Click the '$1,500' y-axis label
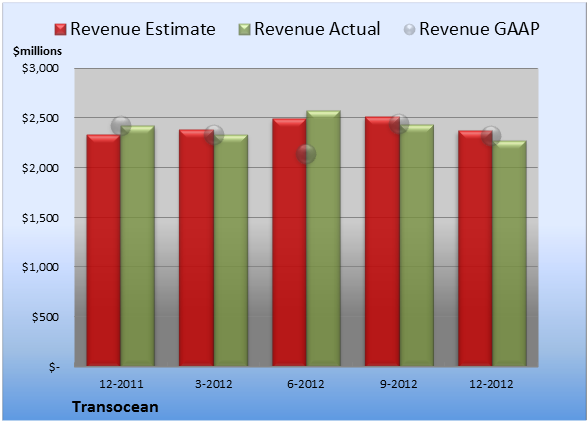Screen dimensions: 588x422 click(x=40, y=218)
